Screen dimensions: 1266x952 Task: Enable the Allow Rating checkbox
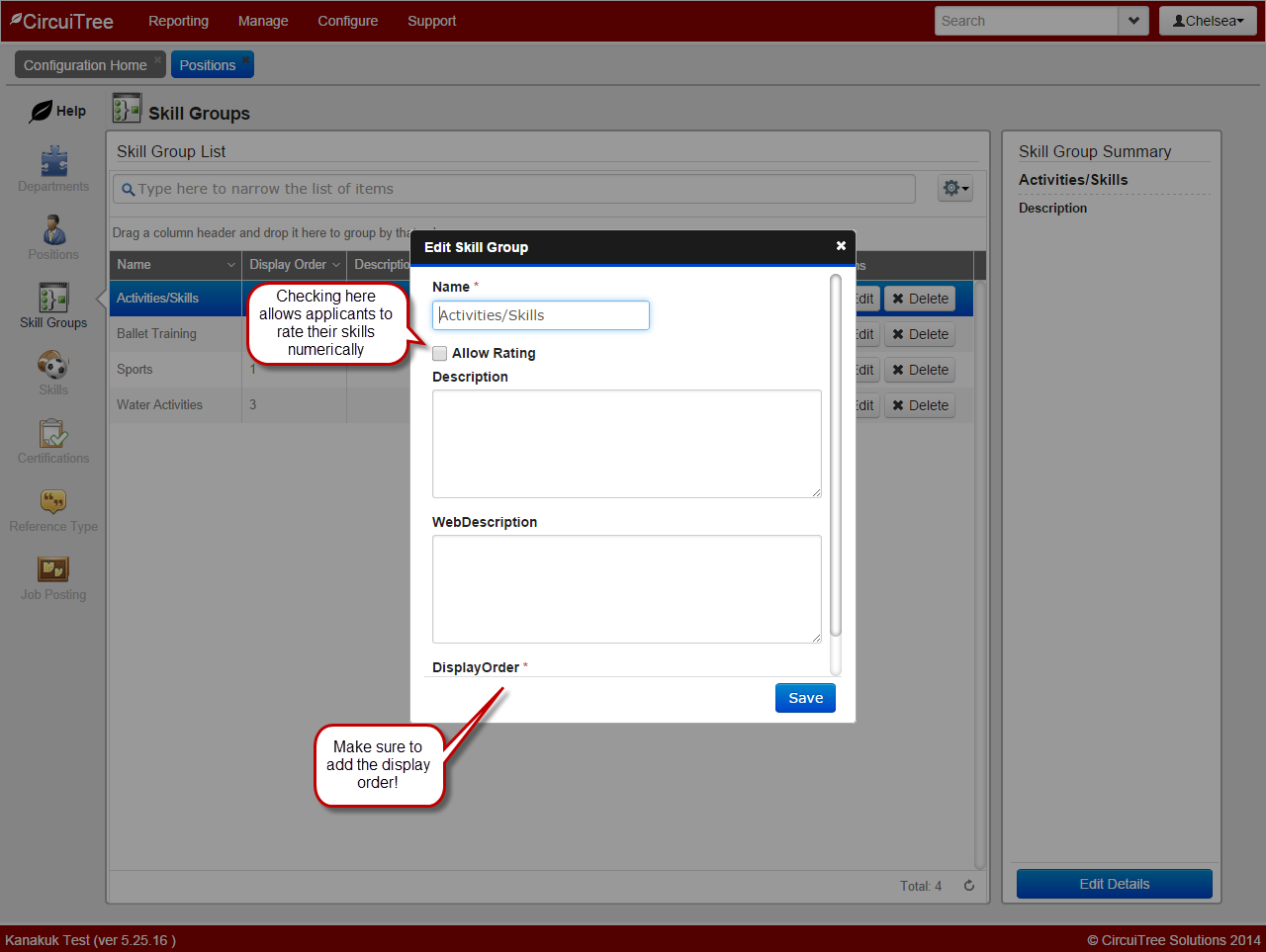440,354
